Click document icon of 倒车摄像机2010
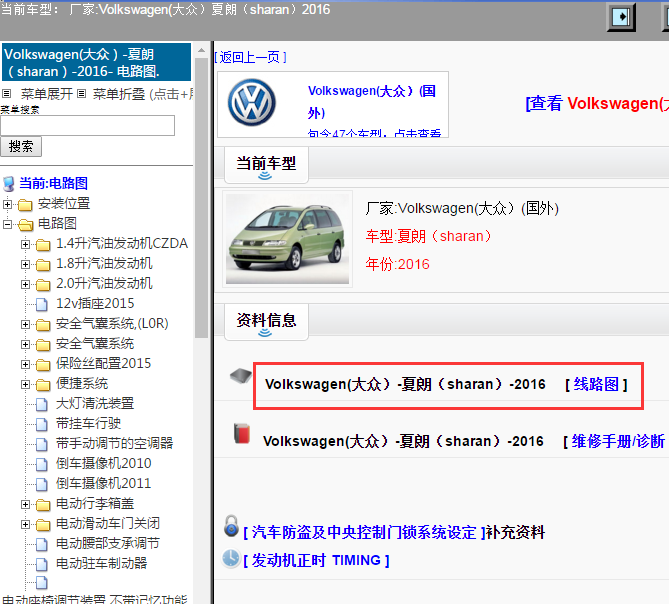Viewport: 669px width, 604px height. point(42,464)
